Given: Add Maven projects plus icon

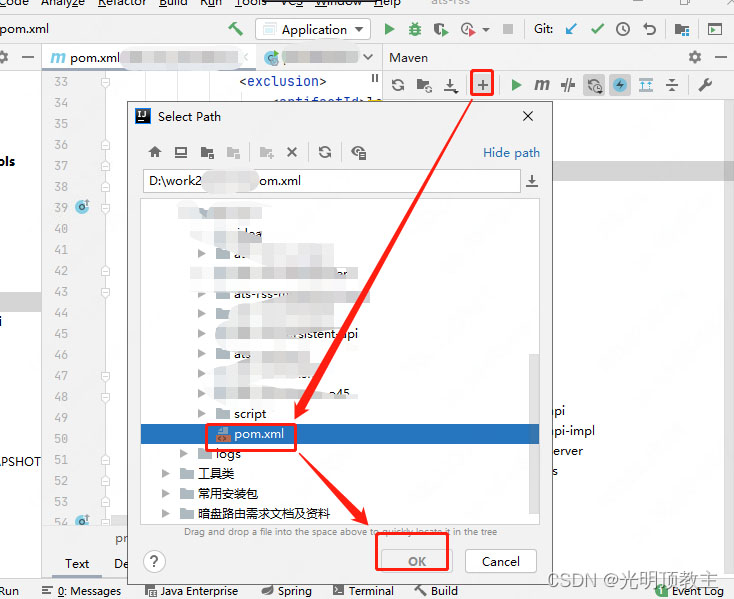Looking at the screenshot, I should [483, 85].
